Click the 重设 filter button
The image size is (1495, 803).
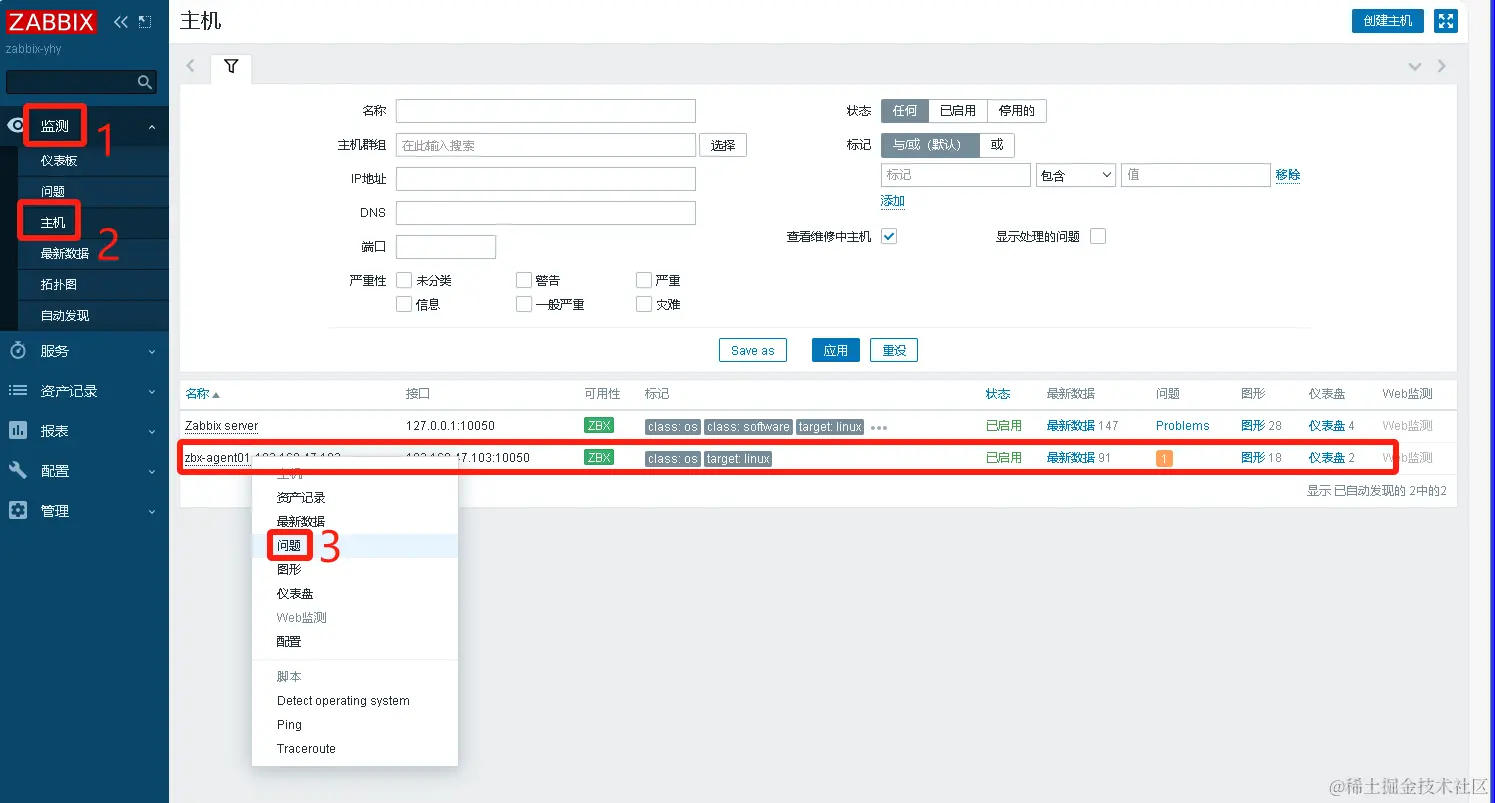pos(894,350)
